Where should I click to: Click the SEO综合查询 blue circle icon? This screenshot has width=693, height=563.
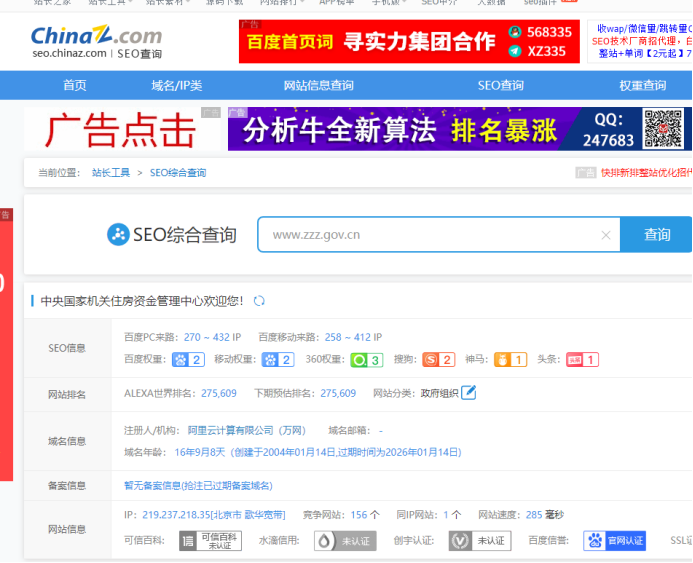tap(118, 234)
